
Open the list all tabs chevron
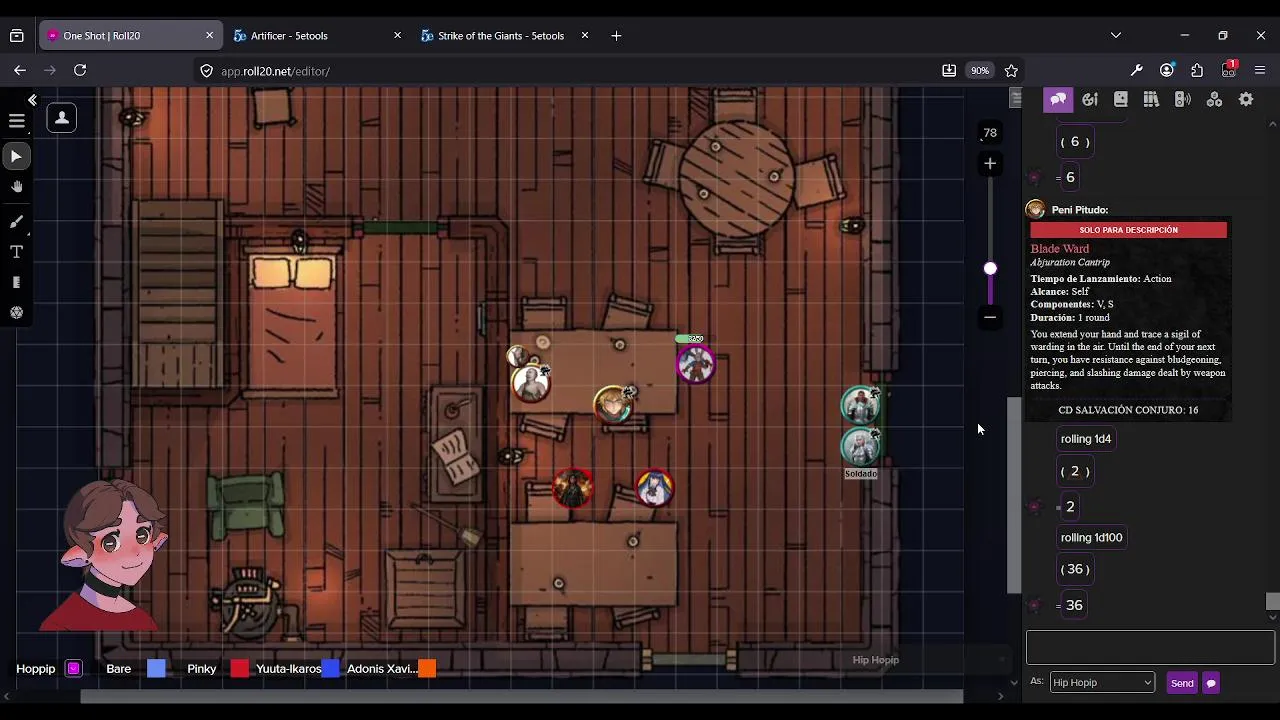click(1116, 35)
